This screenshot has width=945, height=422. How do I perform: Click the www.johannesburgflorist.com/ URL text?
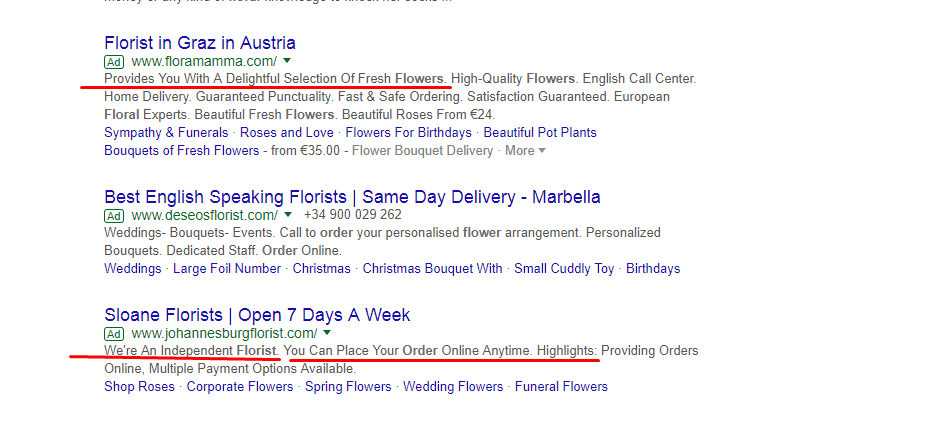pyautogui.click(x=224, y=333)
